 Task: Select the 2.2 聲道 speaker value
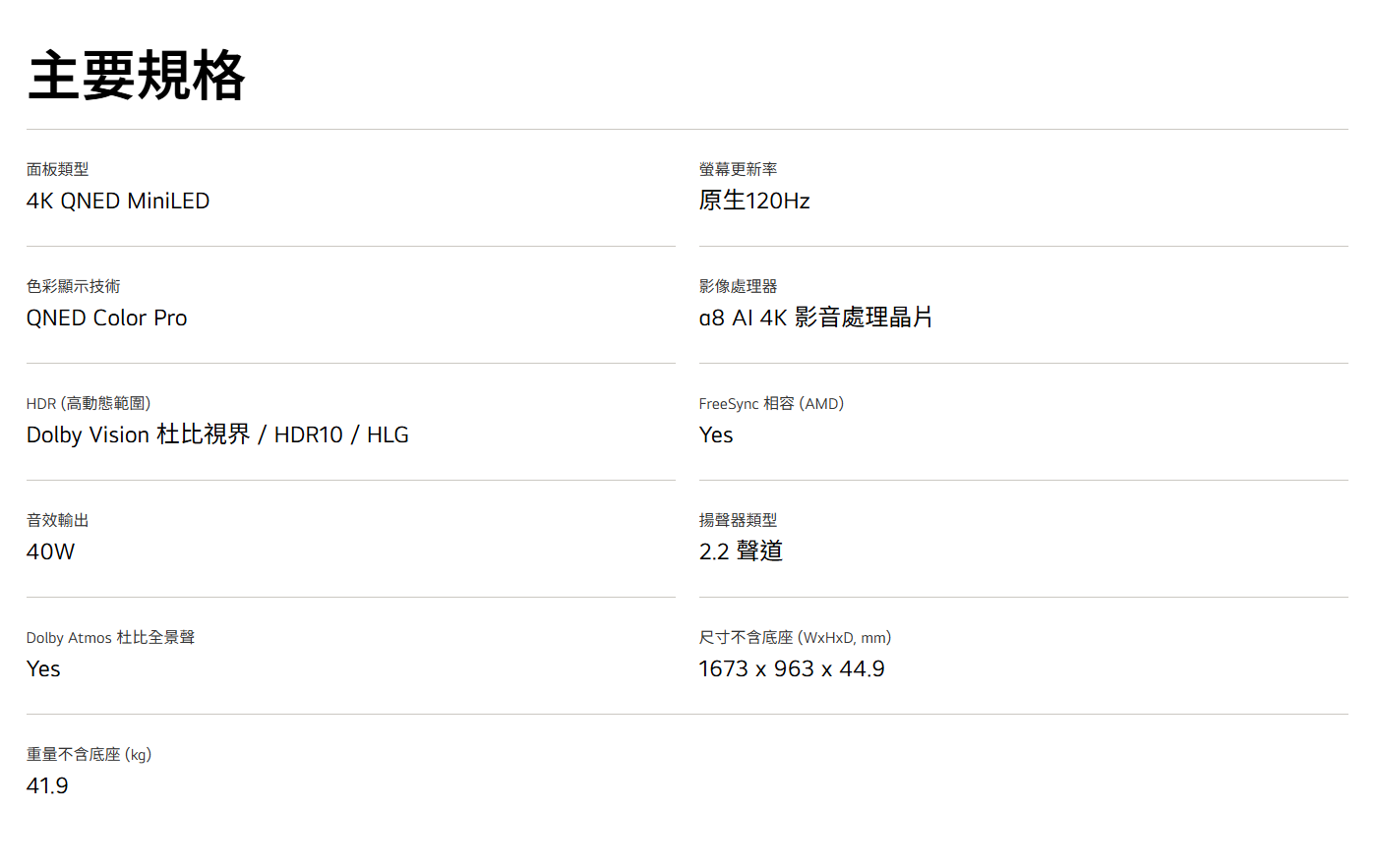741,551
